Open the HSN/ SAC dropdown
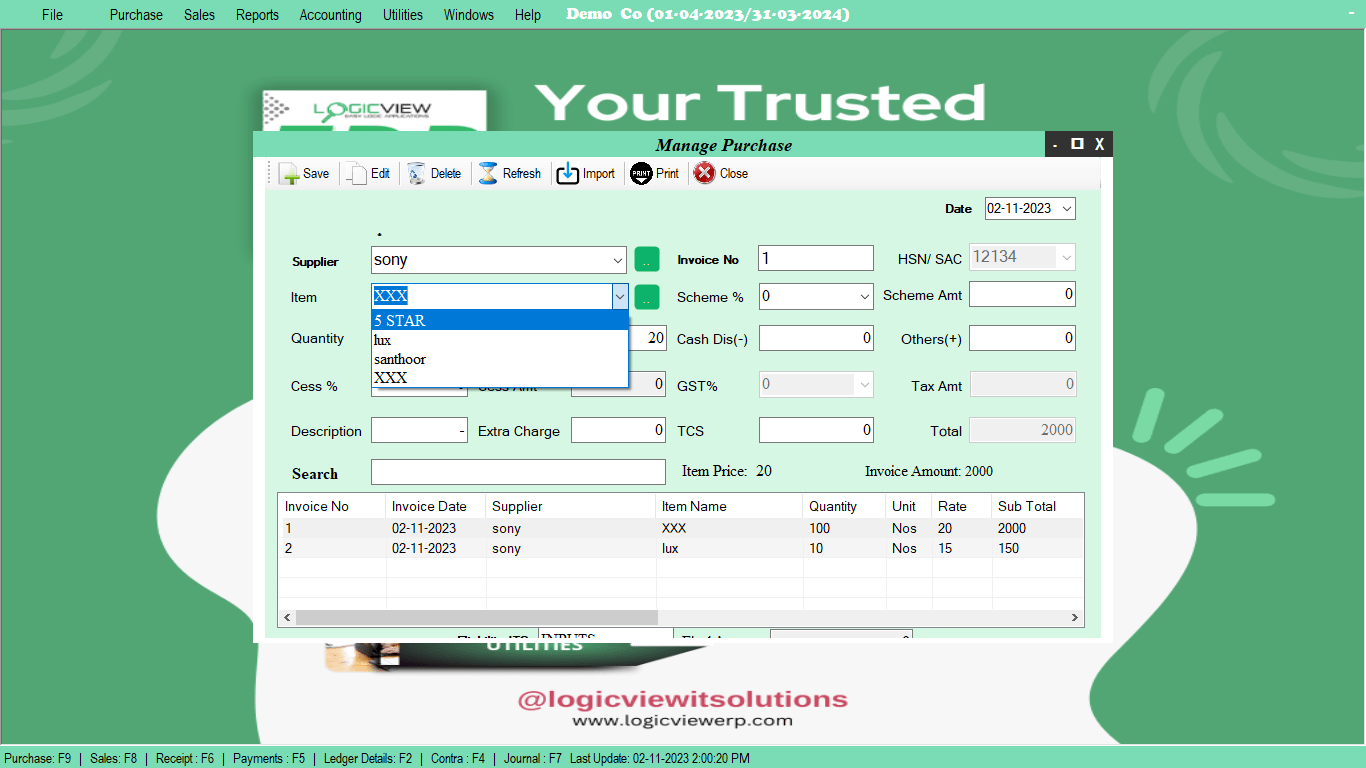This screenshot has width=1366, height=768. (x=1067, y=257)
